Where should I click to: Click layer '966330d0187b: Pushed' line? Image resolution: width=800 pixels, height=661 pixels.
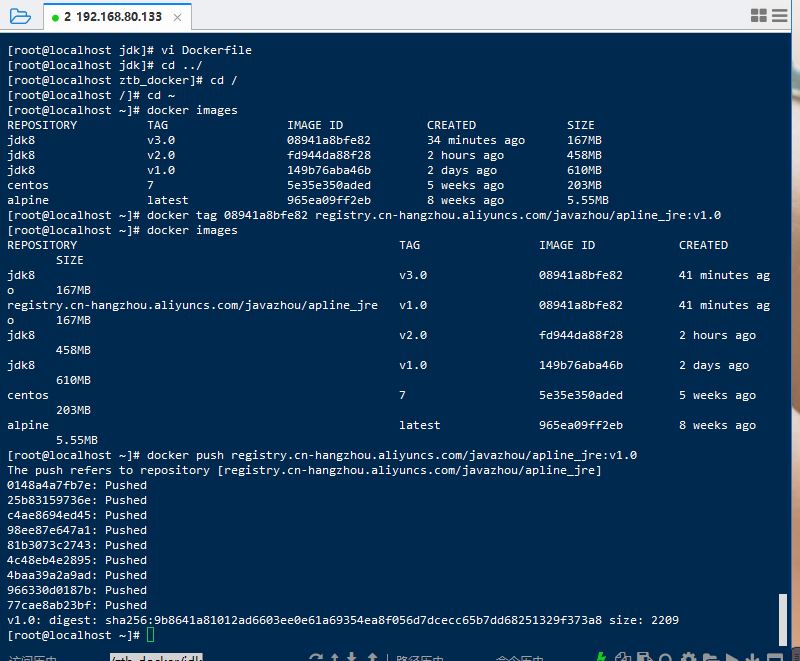(x=77, y=590)
